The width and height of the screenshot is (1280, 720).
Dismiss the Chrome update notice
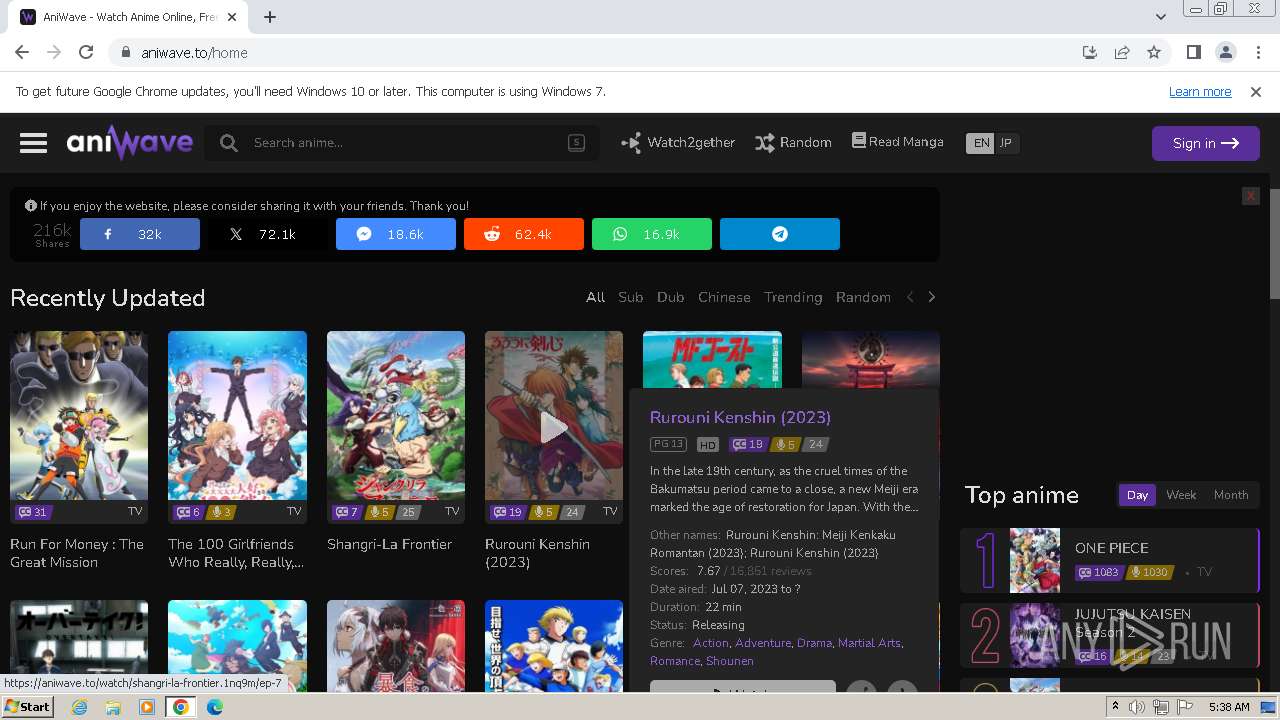coord(1256,91)
